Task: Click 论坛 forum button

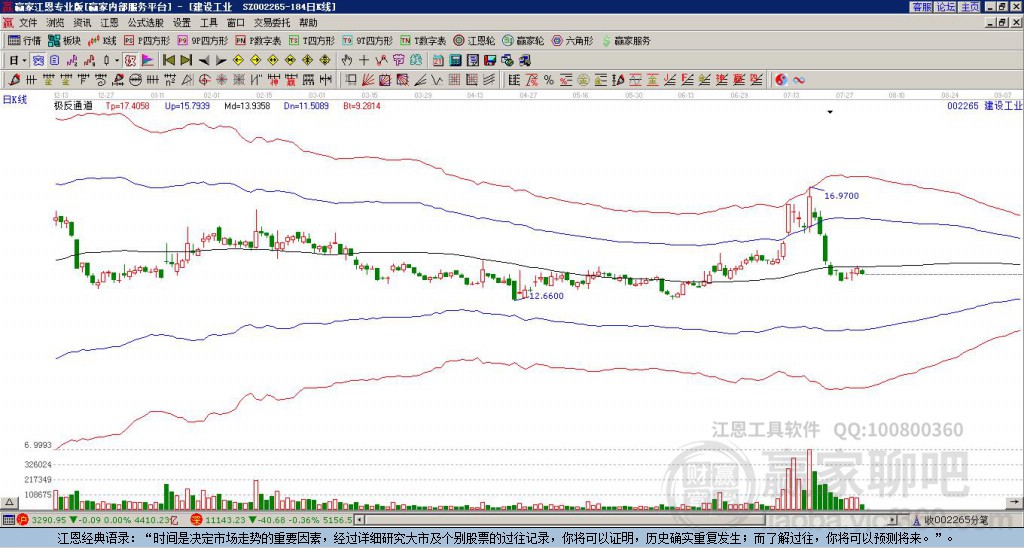Action: pyautogui.click(x=946, y=7)
